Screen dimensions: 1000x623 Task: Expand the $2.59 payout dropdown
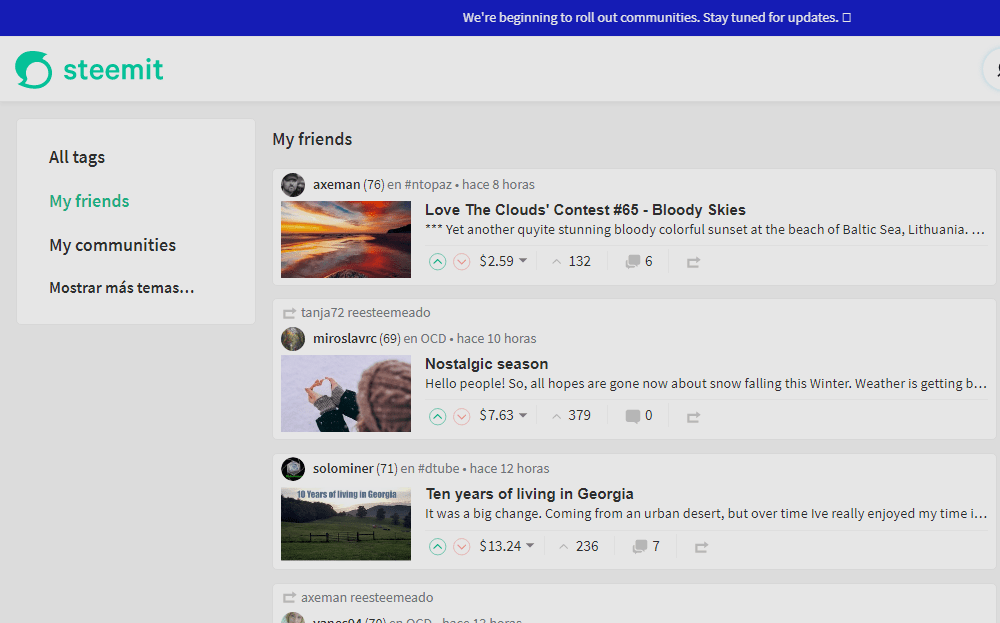coord(503,261)
